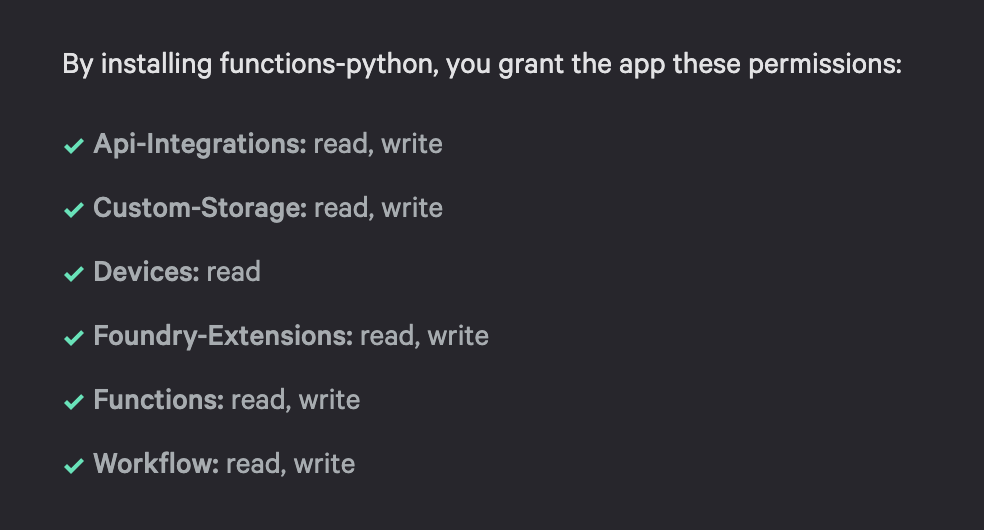
Task: Select the Workflow permission label
Action: (155, 464)
